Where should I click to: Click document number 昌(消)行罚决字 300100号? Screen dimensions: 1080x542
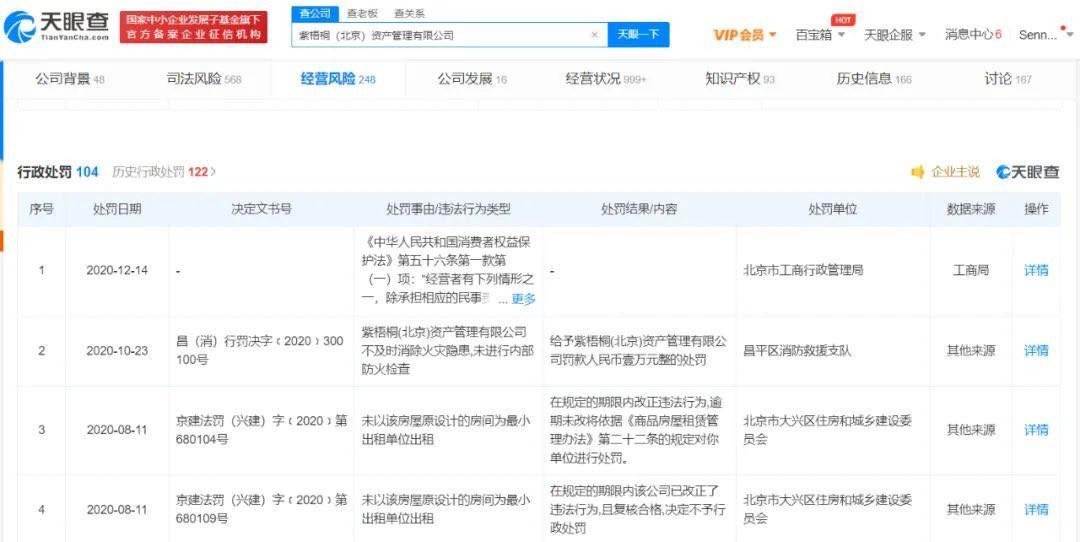(x=260, y=351)
